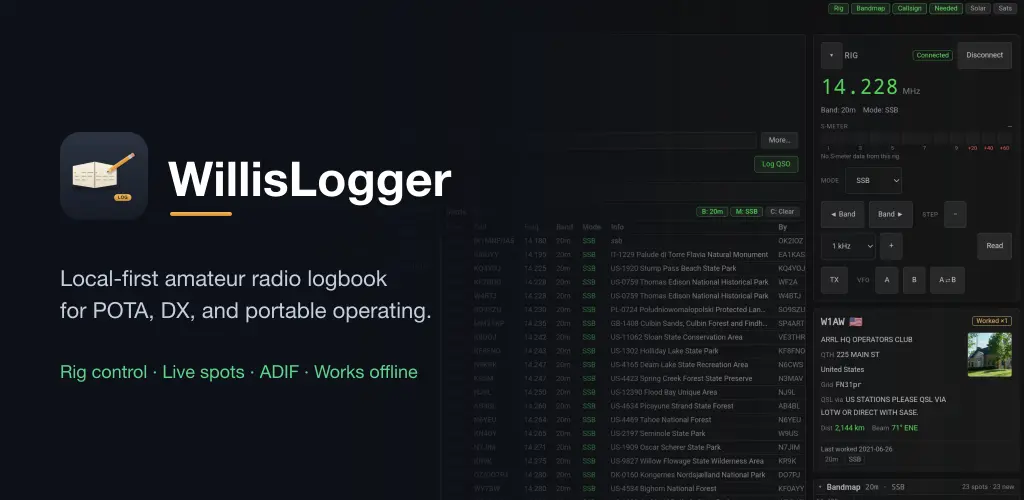The height and width of the screenshot is (500, 1024).
Task: Go to previous band with ◄ Band
Action: coord(842,214)
